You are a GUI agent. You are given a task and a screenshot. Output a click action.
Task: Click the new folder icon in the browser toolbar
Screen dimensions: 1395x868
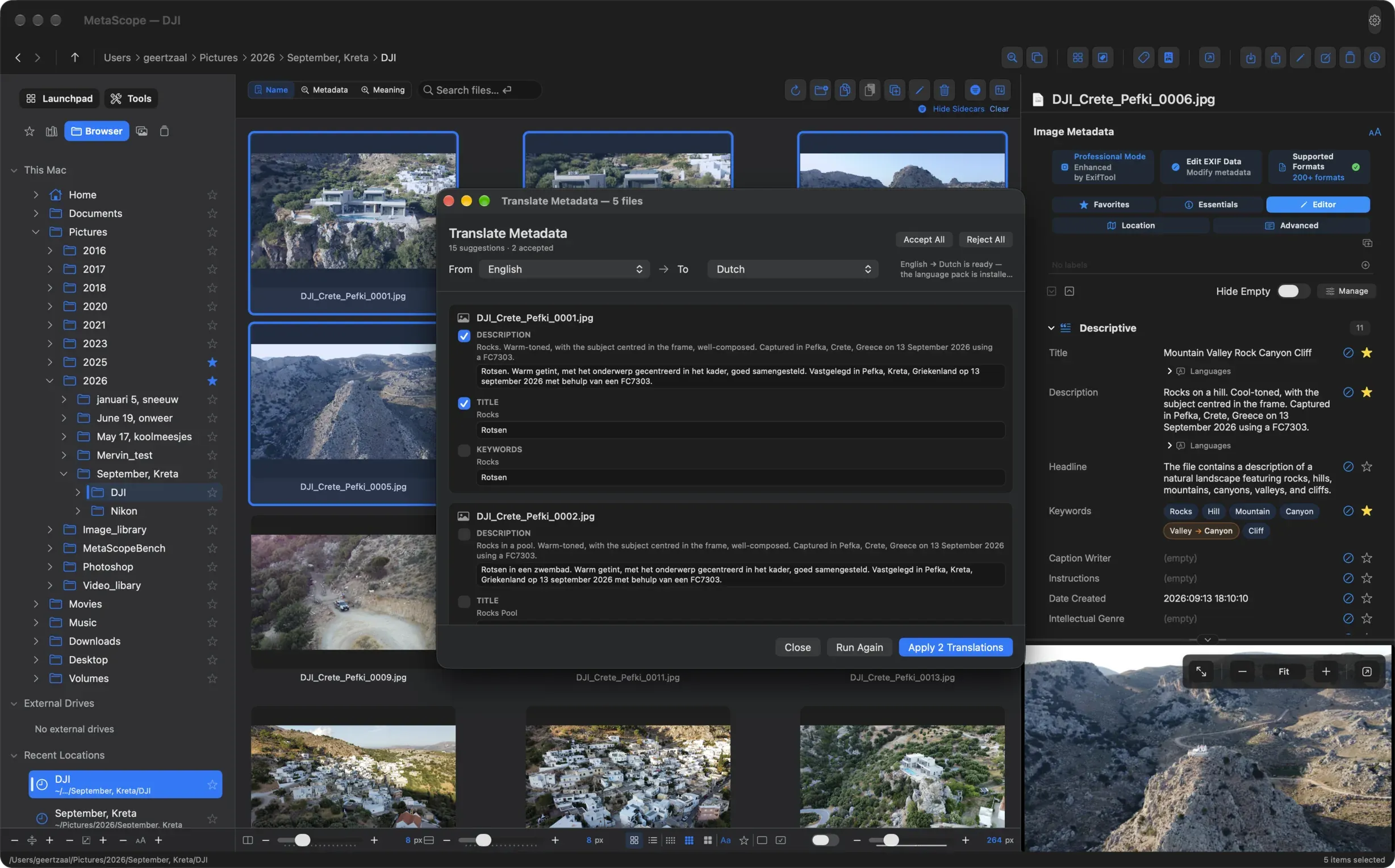(821, 90)
